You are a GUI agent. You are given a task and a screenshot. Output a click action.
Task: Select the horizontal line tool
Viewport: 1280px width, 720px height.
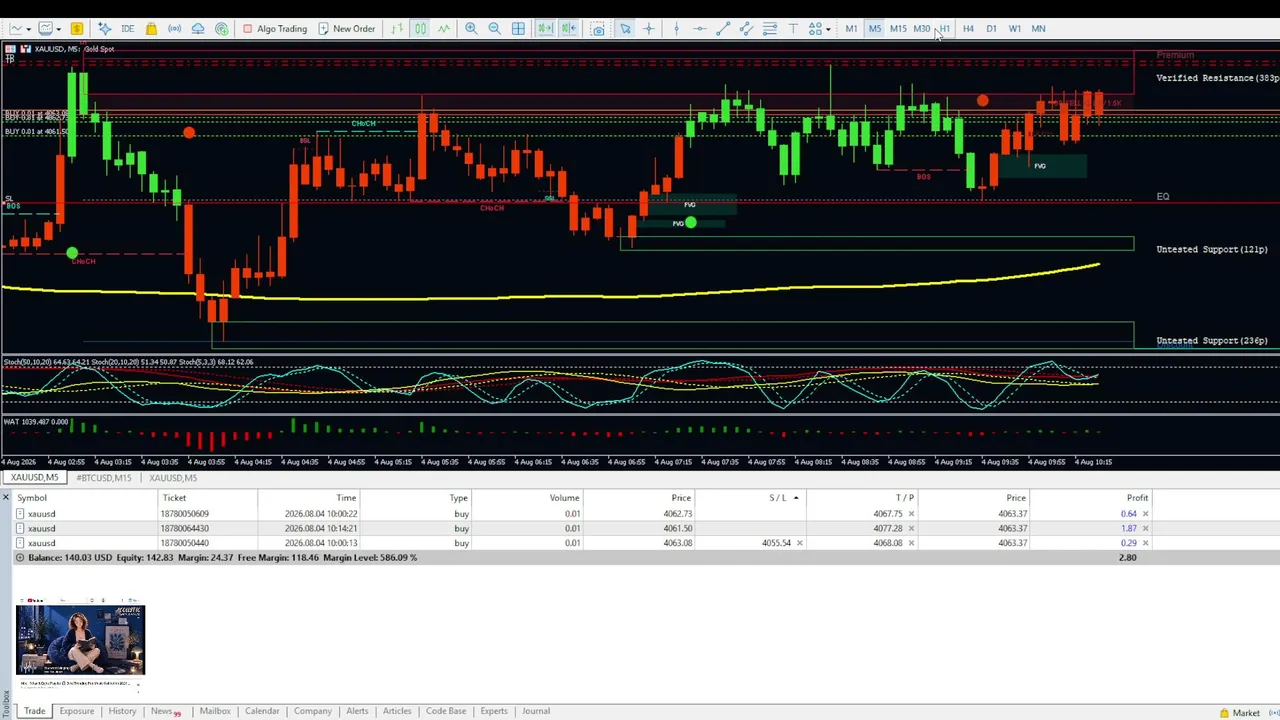pos(699,29)
